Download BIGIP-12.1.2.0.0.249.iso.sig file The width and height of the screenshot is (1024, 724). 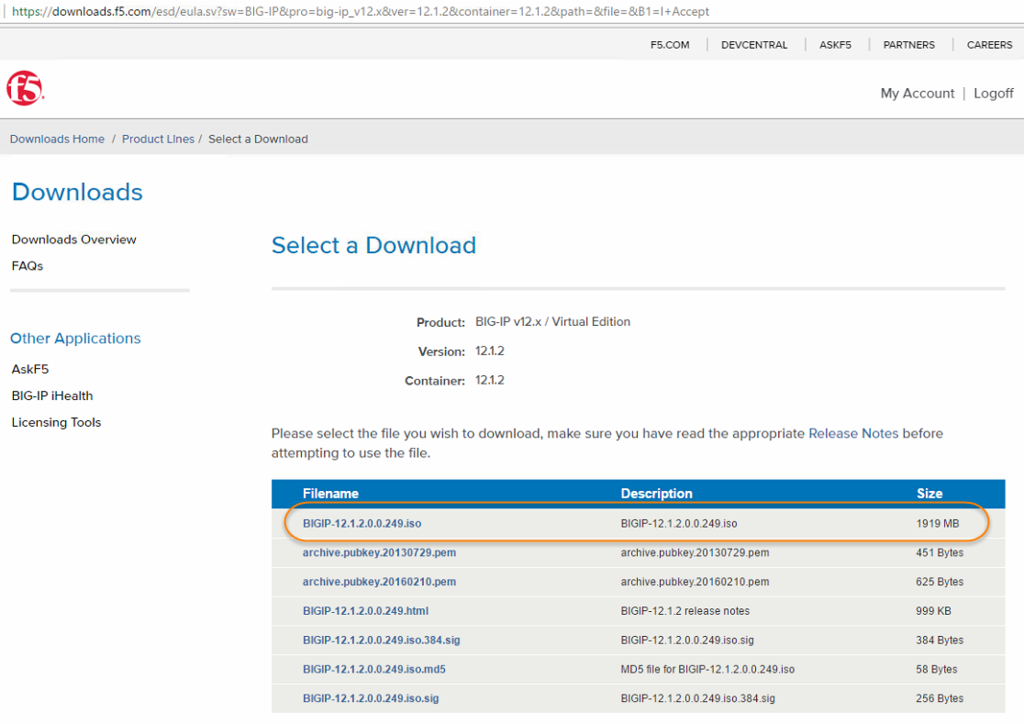pos(371,699)
